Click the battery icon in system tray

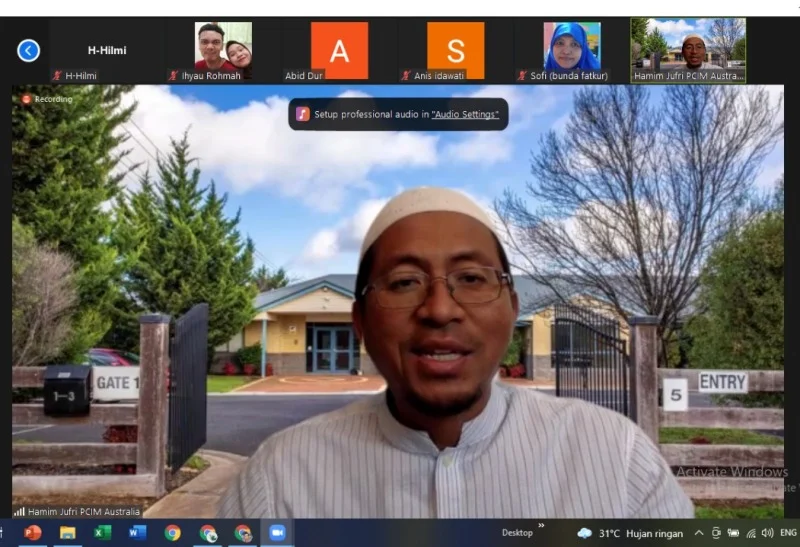click(733, 533)
